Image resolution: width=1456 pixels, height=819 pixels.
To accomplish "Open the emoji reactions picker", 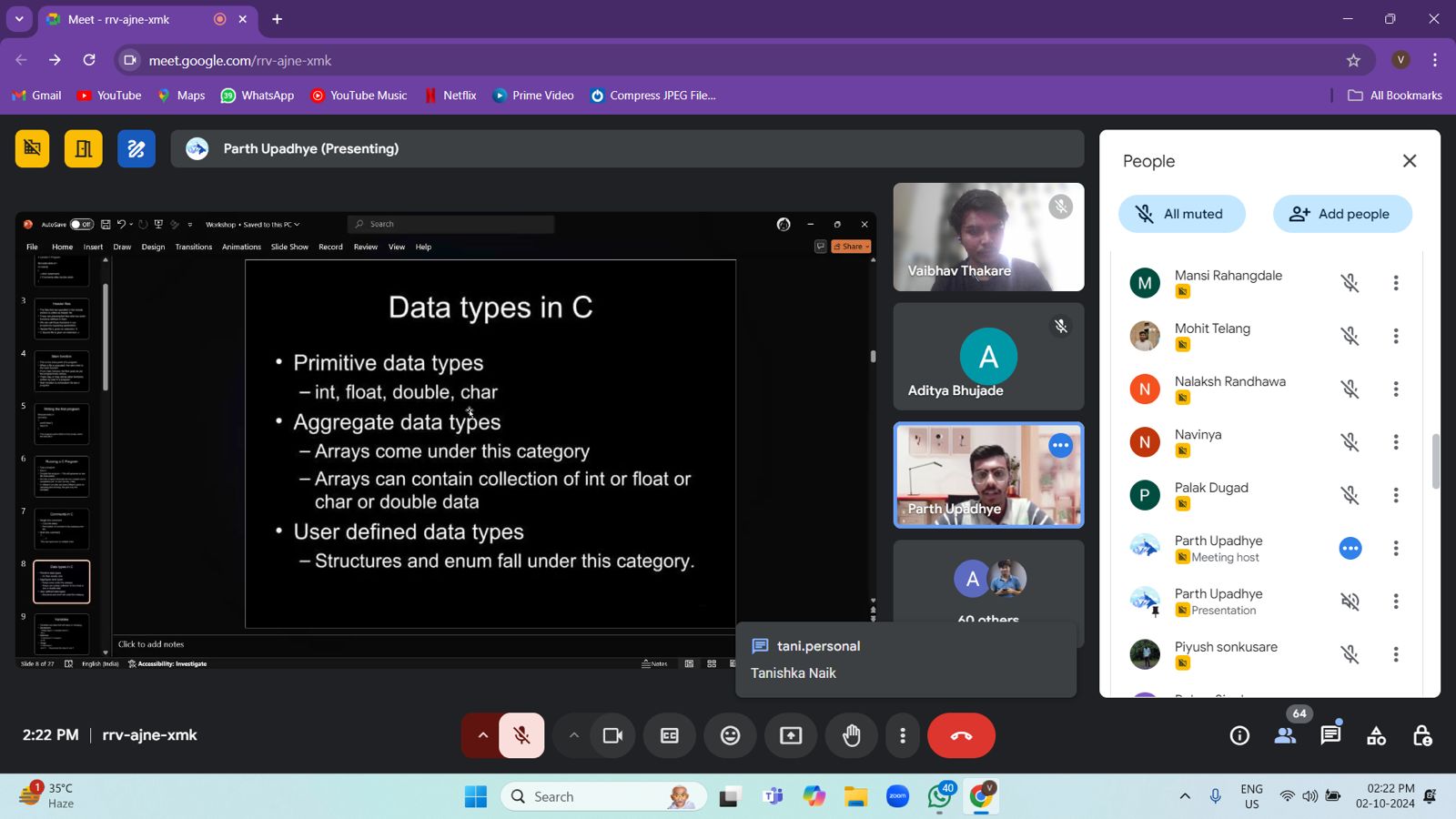I will click(x=730, y=735).
